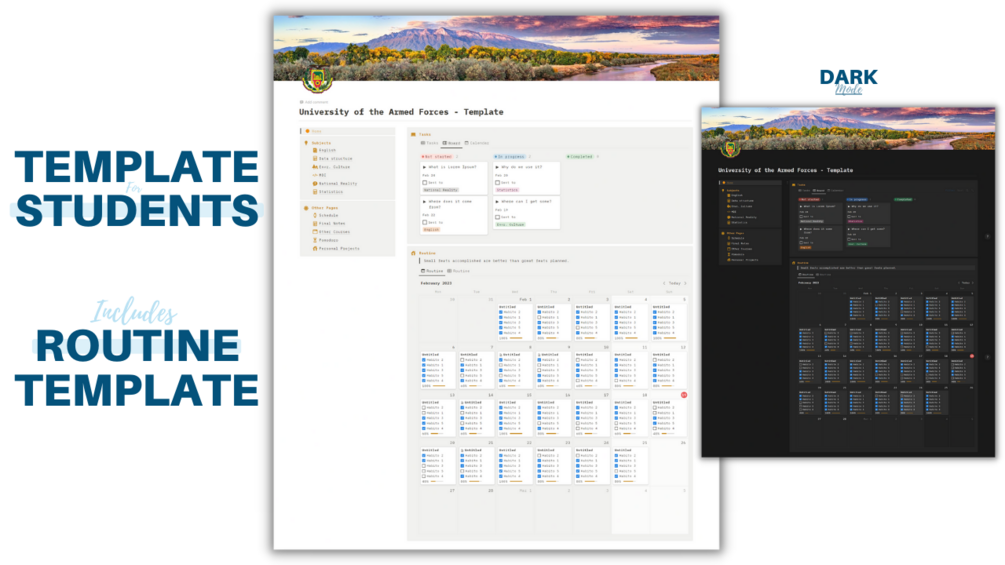Click mountain cover image of light page

(x=496, y=47)
